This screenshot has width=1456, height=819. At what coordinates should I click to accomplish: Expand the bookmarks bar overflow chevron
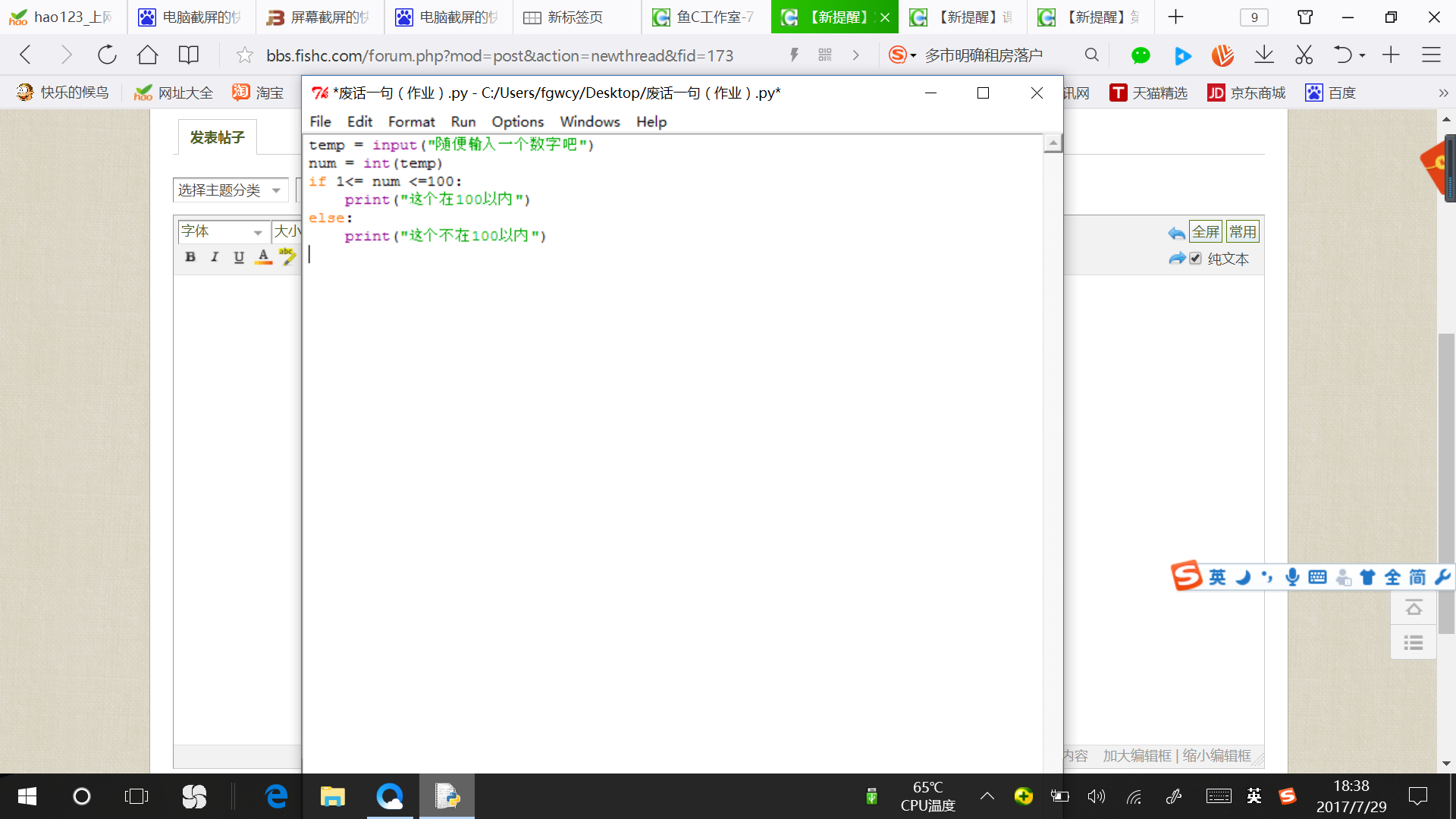click(1442, 93)
